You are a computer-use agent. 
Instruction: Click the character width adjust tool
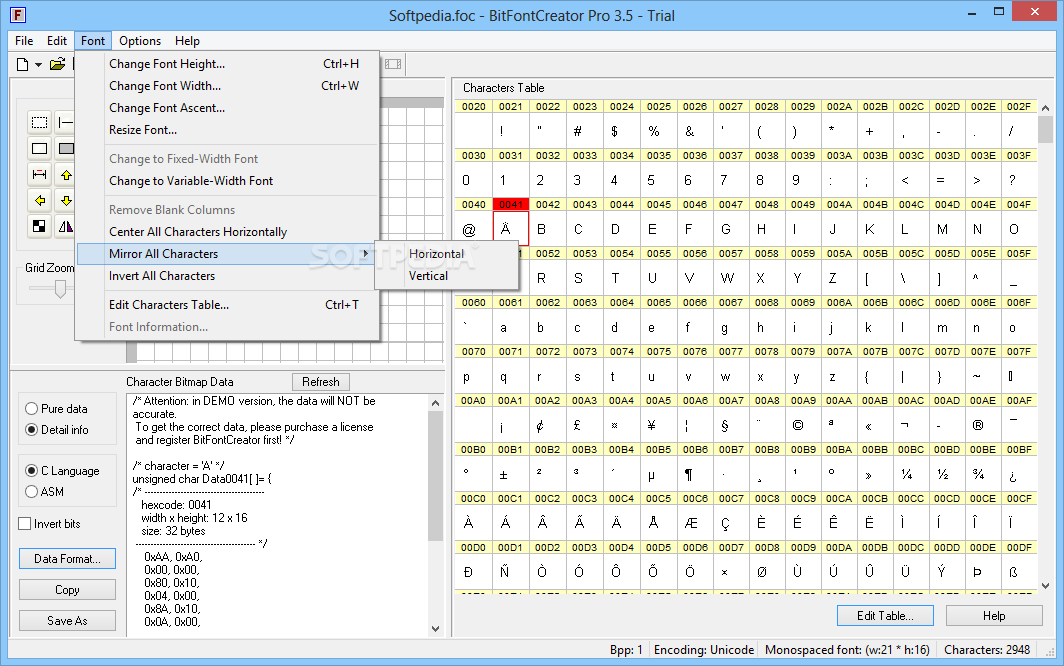point(39,174)
